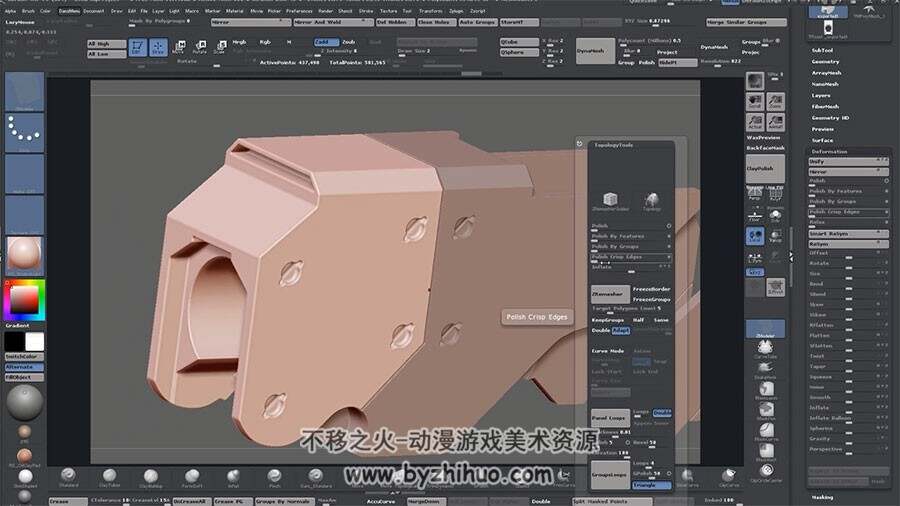900x506 pixels.
Task: Click the ClayPolish button
Action: pyautogui.click(x=765, y=169)
